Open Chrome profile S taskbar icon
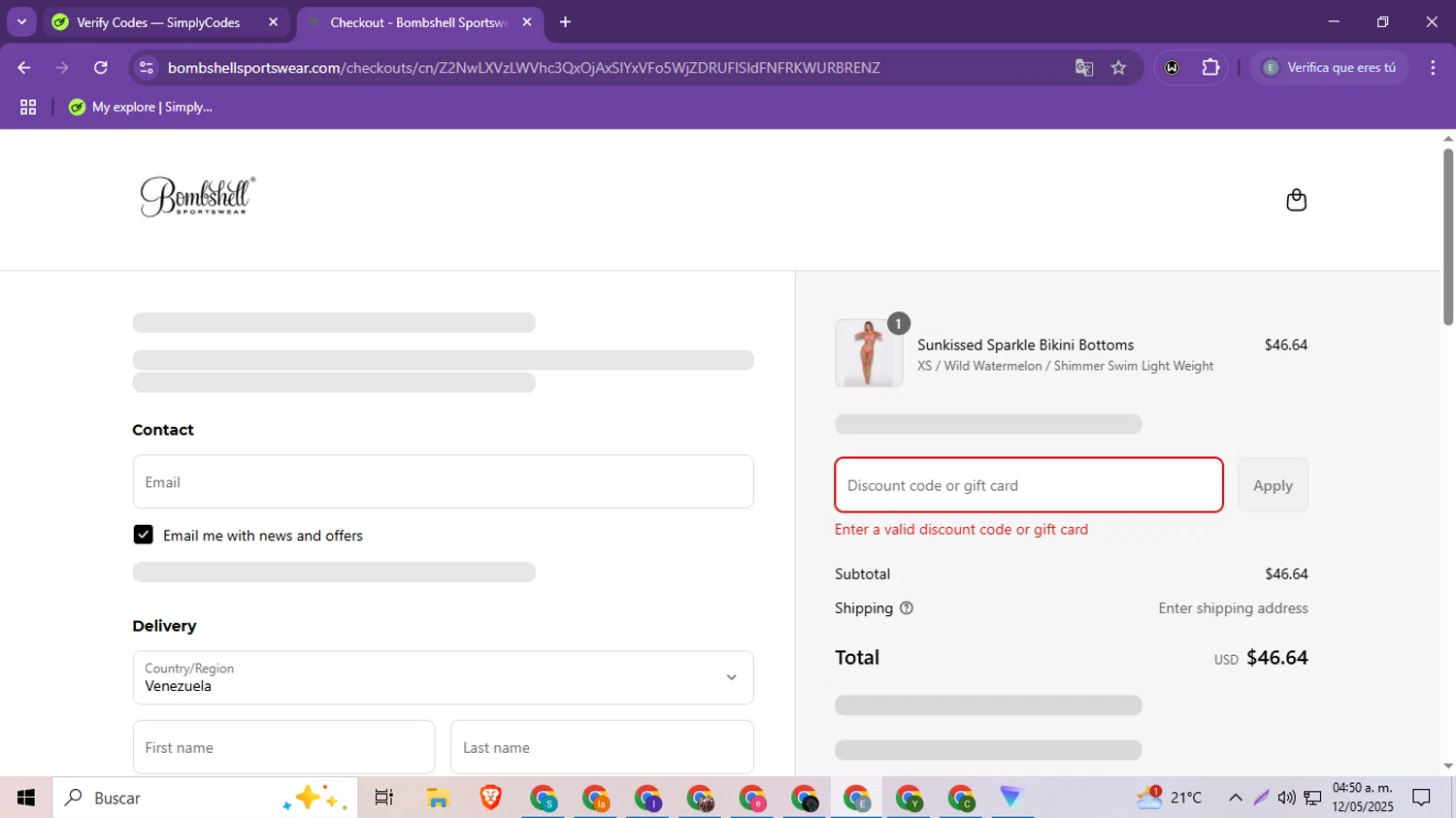 coord(544,798)
